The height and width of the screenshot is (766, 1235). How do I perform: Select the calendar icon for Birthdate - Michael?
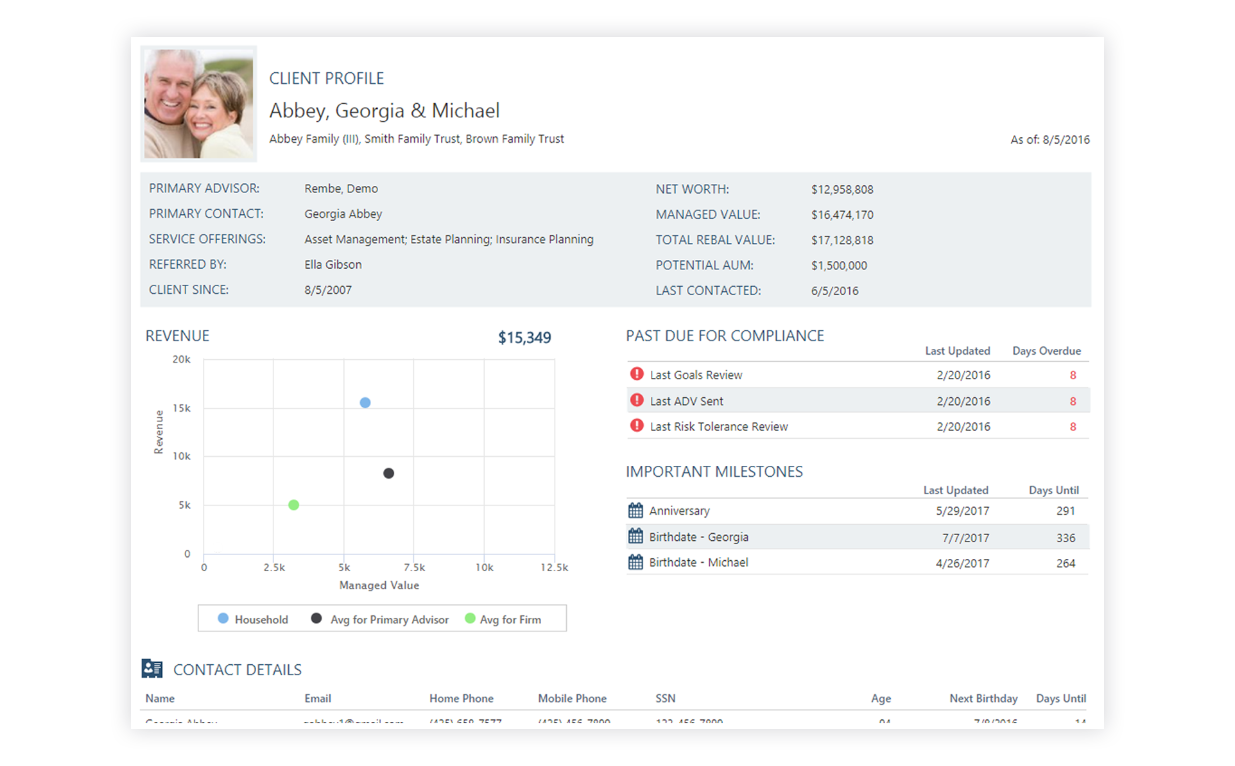635,562
